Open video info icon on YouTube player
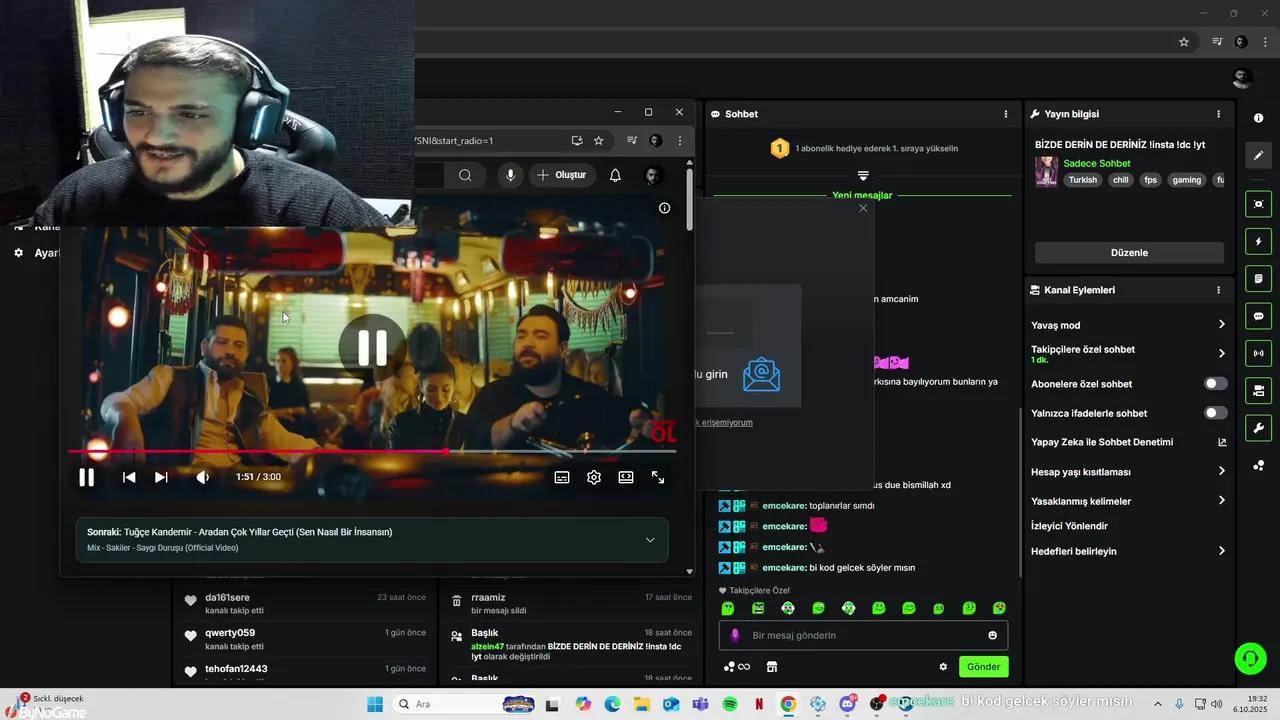 coord(664,208)
